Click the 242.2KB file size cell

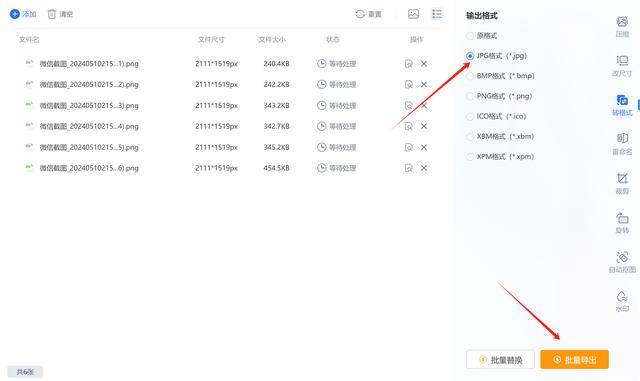(276, 85)
